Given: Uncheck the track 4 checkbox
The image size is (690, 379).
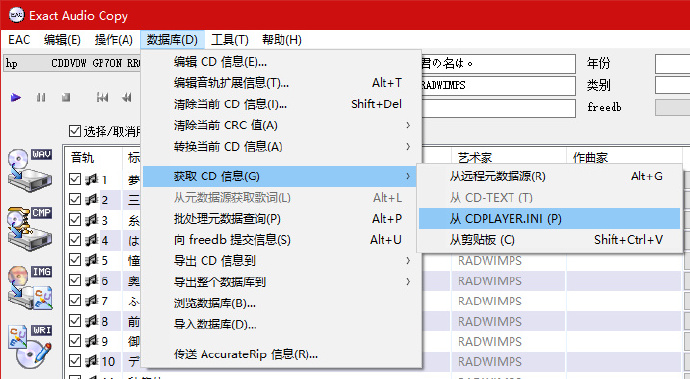Looking at the screenshot, I should [x=75, y=240].
